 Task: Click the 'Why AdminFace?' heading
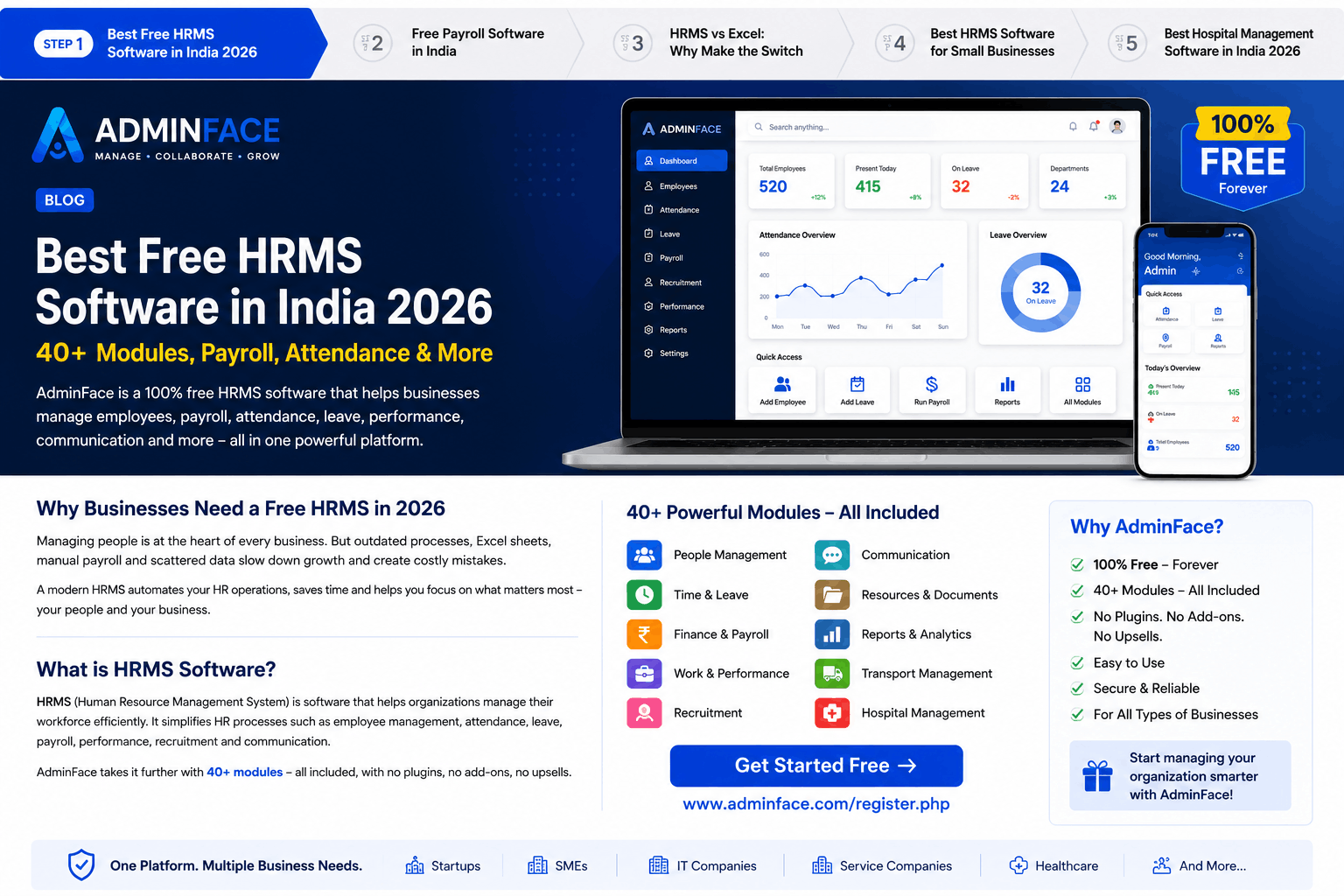point(1147,527)
